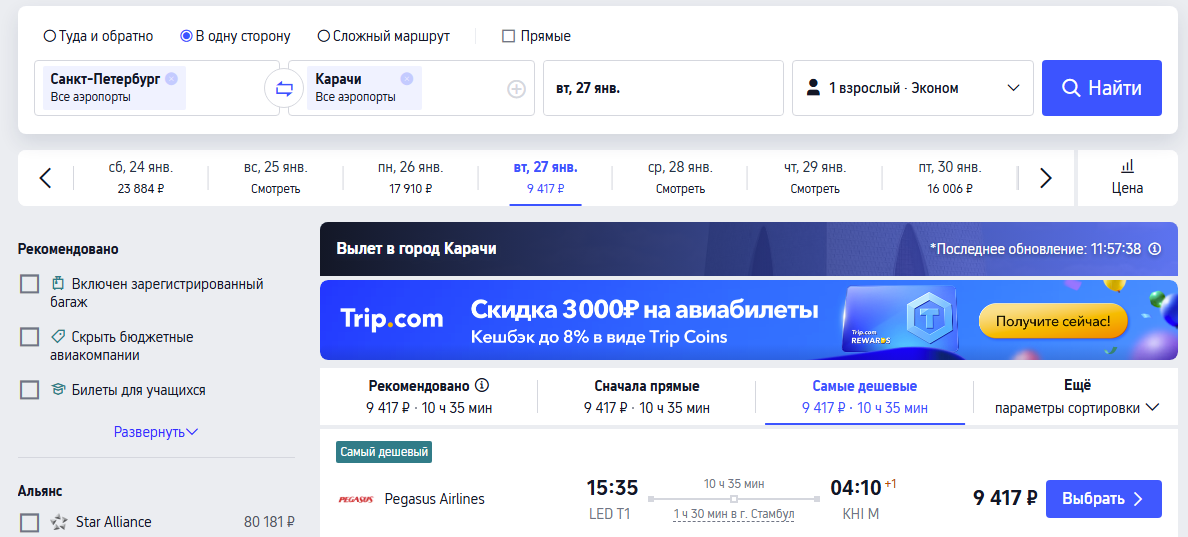
Task: Show next dates arrow
Action: (1046, 178)
